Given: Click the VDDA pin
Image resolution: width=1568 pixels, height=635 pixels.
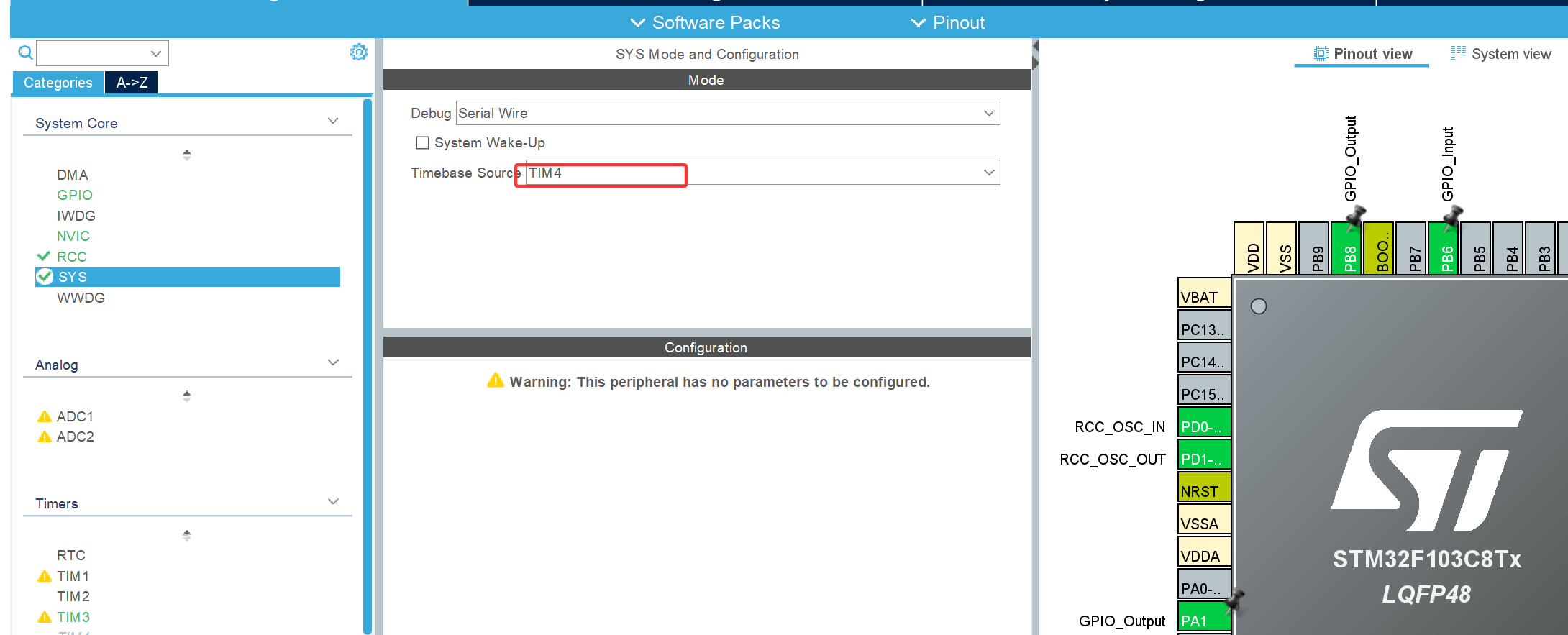Looking at the screenshot, I should (1204, 551).
